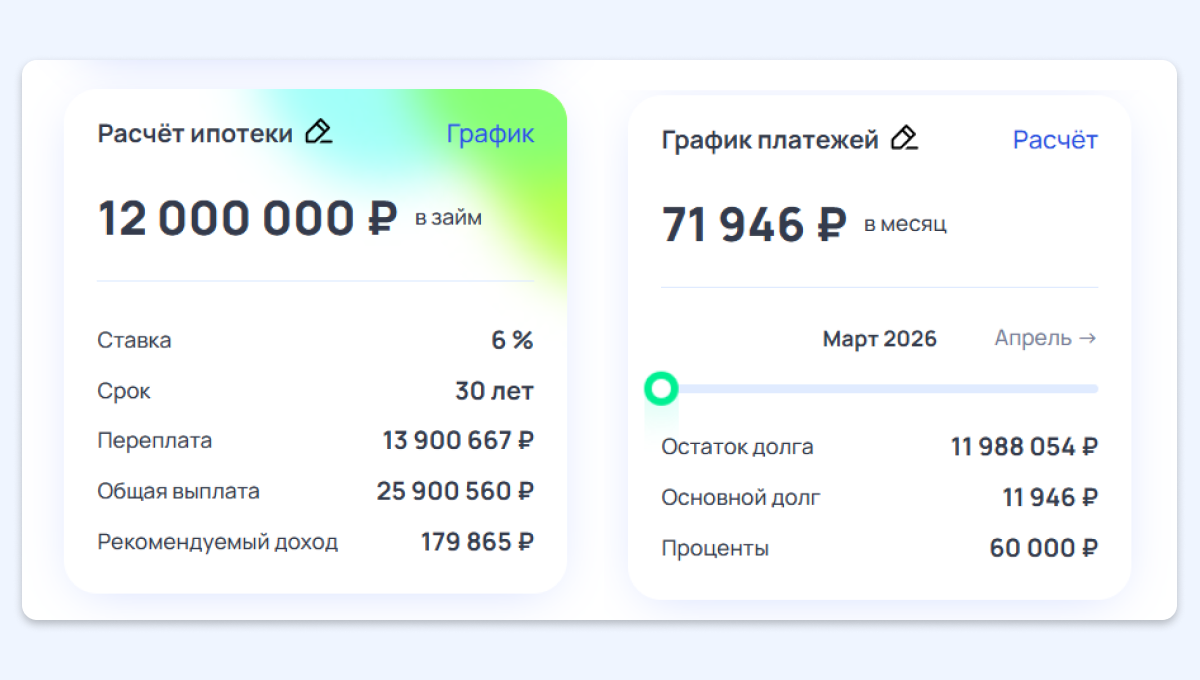Click the edit pencil icon beside Расчёт ипотеки
This screenshot has height=680, width=1200.
(x=319, y=132)
